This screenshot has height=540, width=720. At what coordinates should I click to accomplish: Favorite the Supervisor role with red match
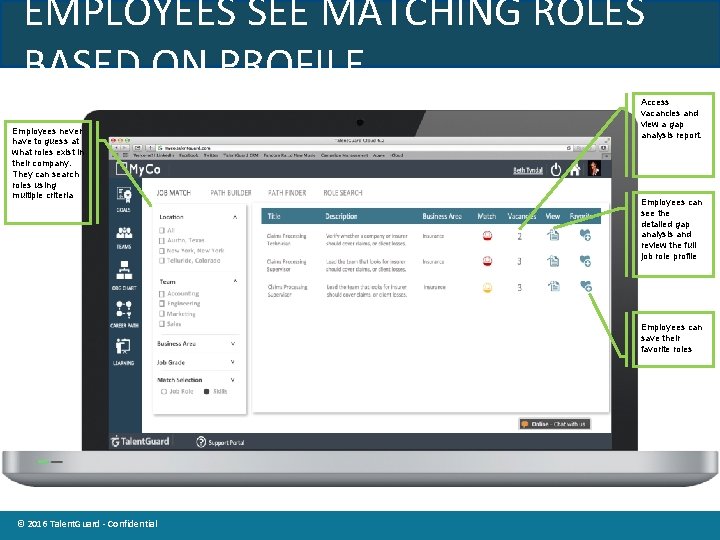pyautogui.click(x=585, y=261)
